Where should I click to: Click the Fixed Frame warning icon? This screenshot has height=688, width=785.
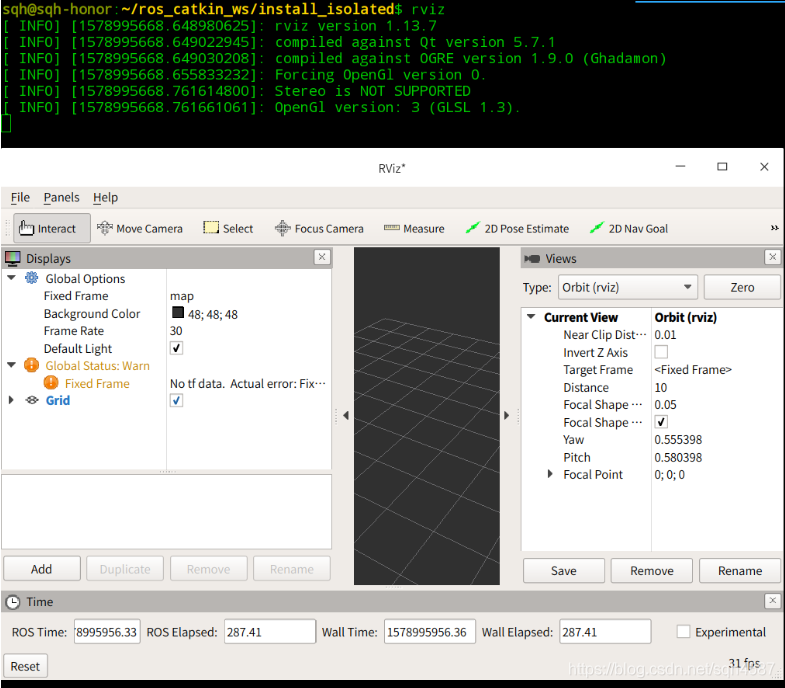tap(51, 383)
